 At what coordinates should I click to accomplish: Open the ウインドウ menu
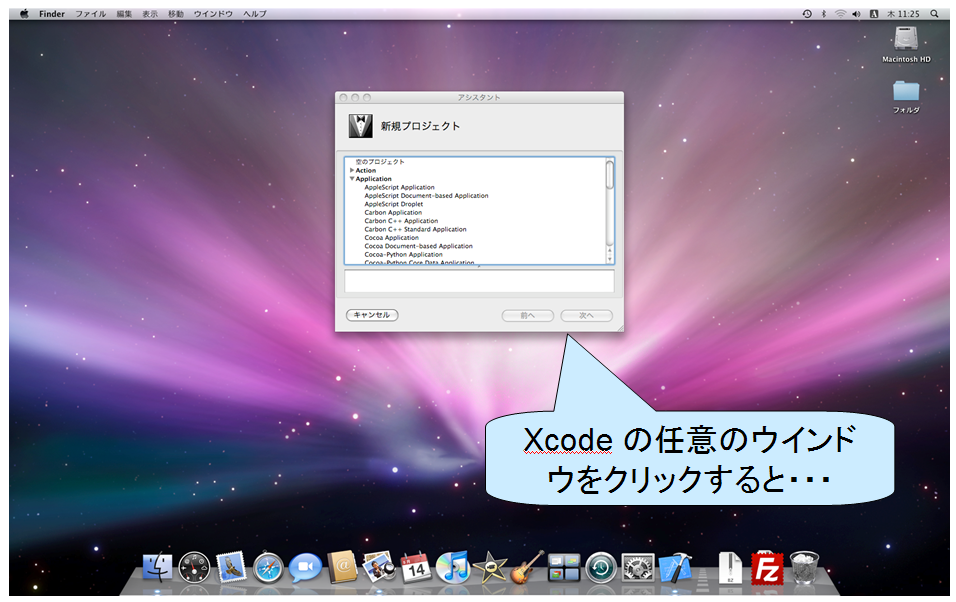click(213, 13)
